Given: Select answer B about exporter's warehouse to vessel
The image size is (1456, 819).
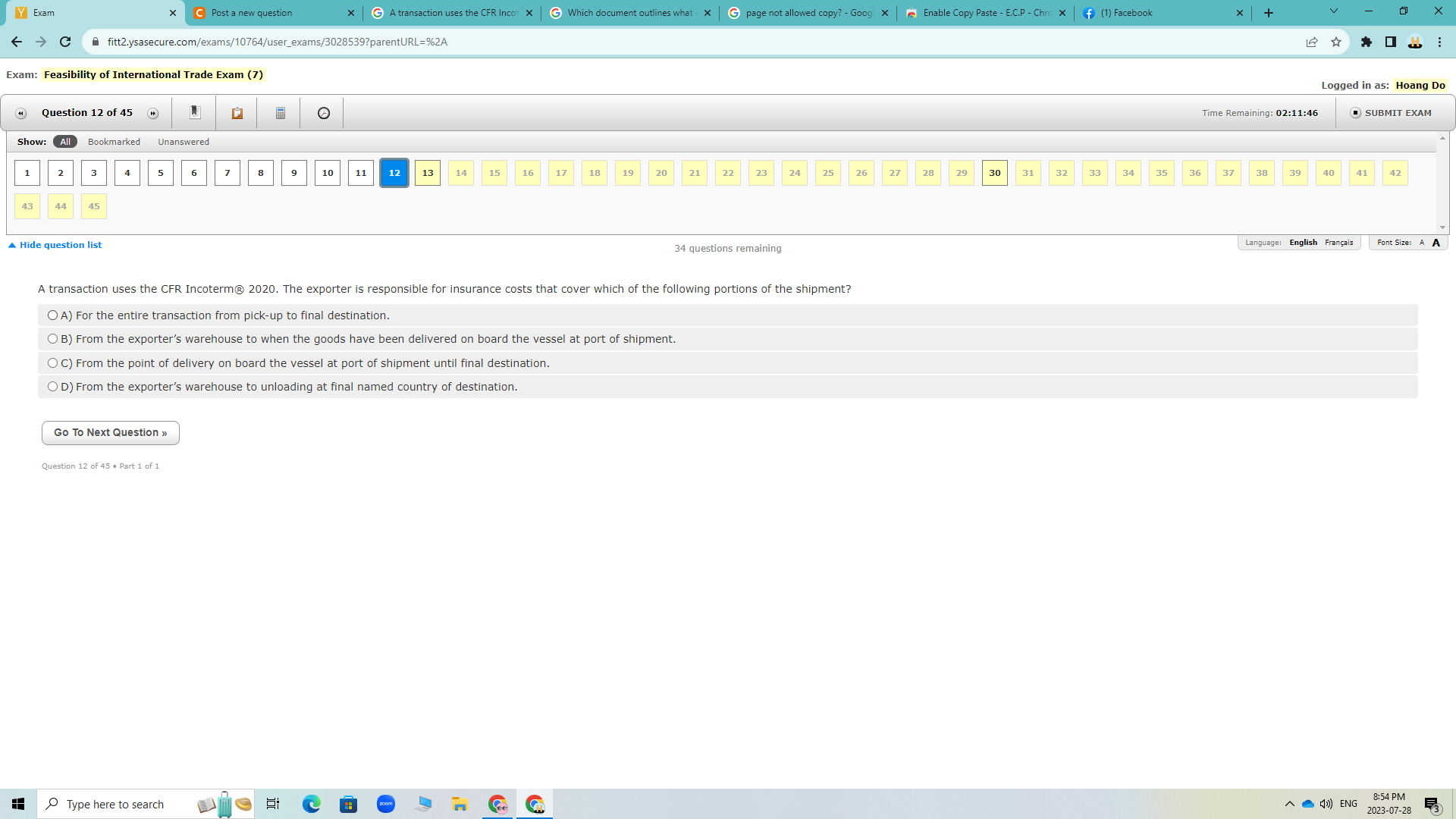Looking at the screenshot, I should pos(52,338).
